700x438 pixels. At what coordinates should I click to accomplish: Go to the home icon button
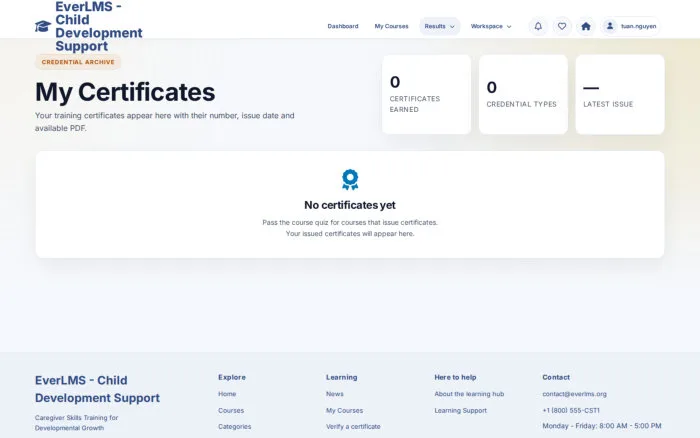click(586, 26)
